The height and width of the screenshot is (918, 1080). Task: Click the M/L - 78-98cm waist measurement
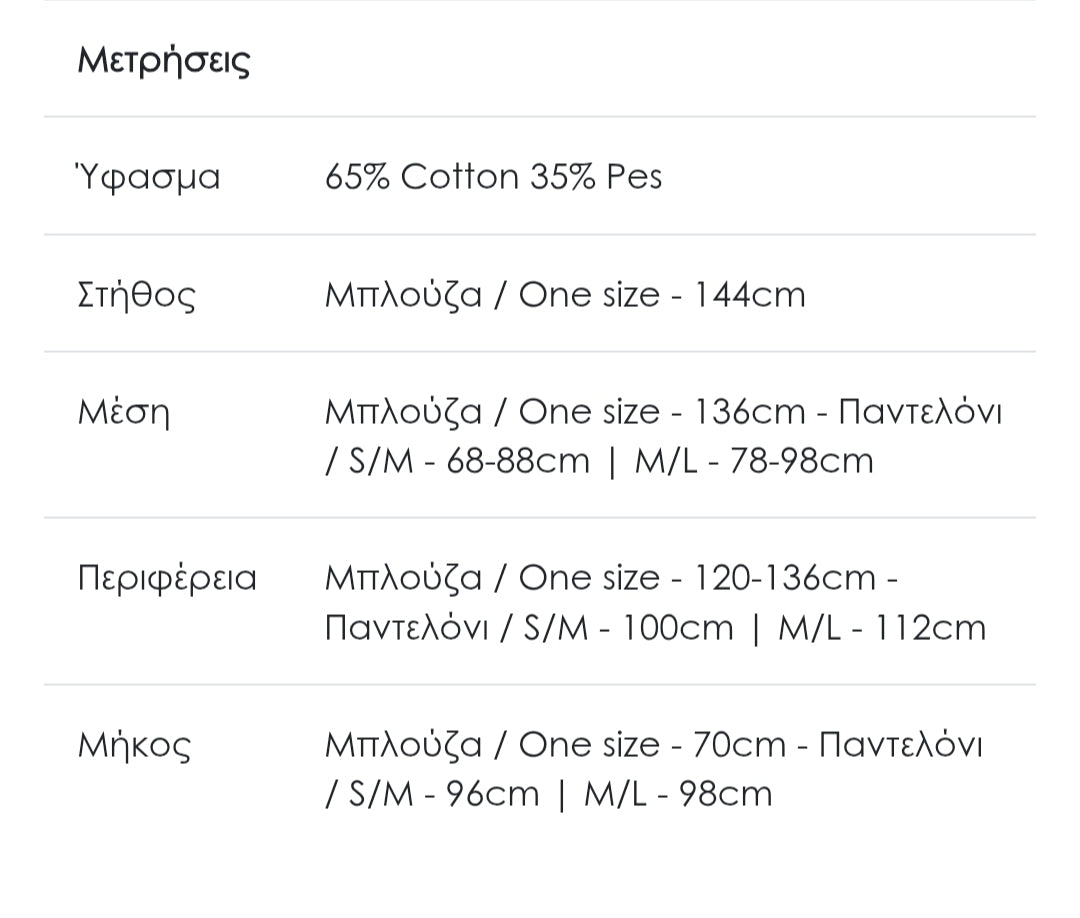(754, 461)
